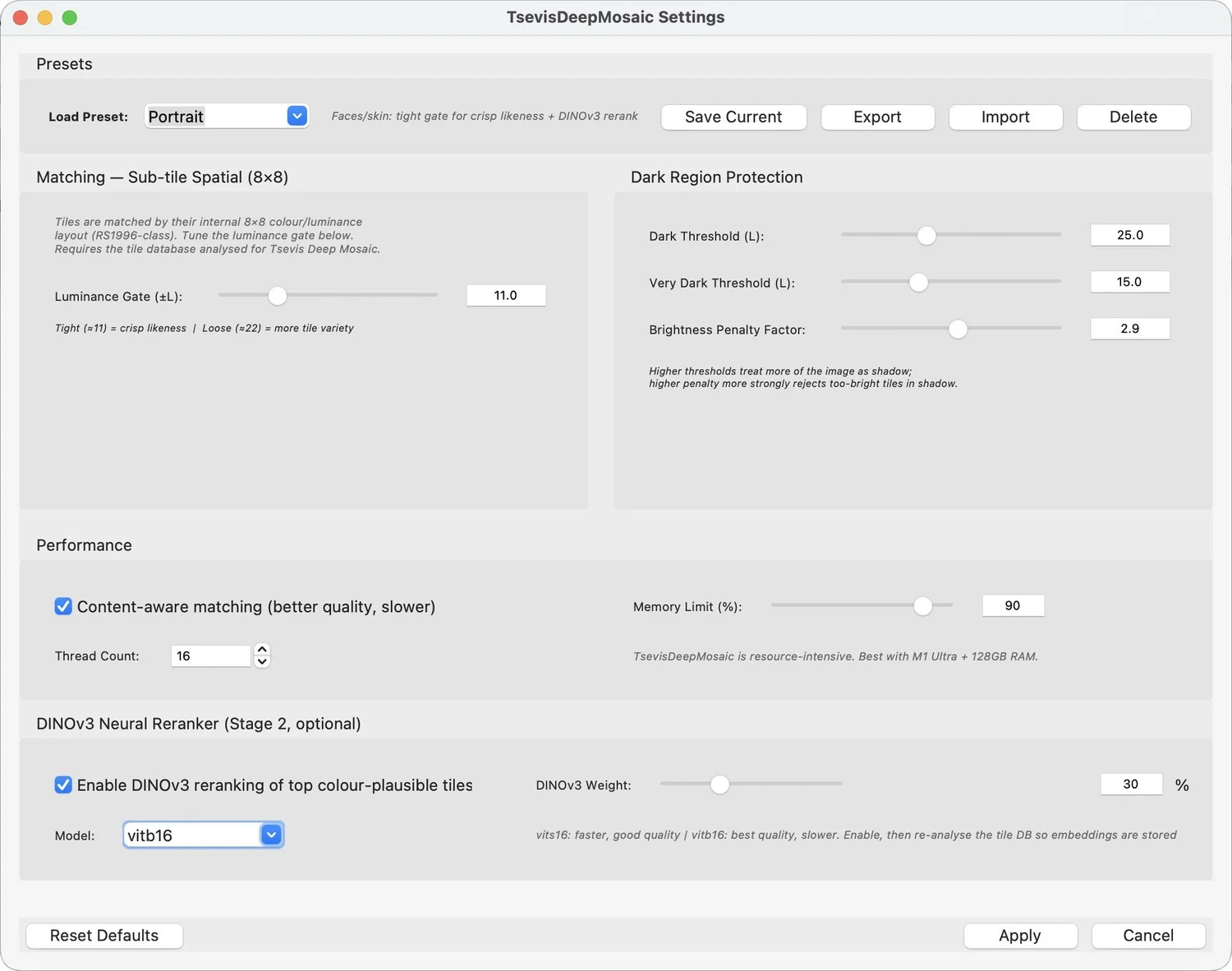
Task: Open the Load Preset dropdown showing Portrait
Action: 226,116
